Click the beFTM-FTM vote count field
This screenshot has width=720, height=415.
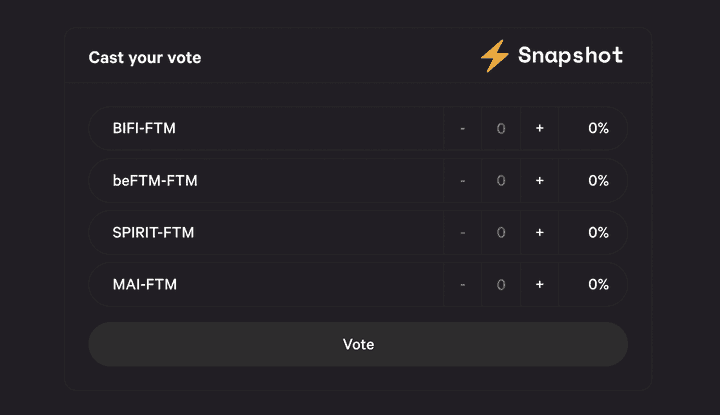point(501,180)
